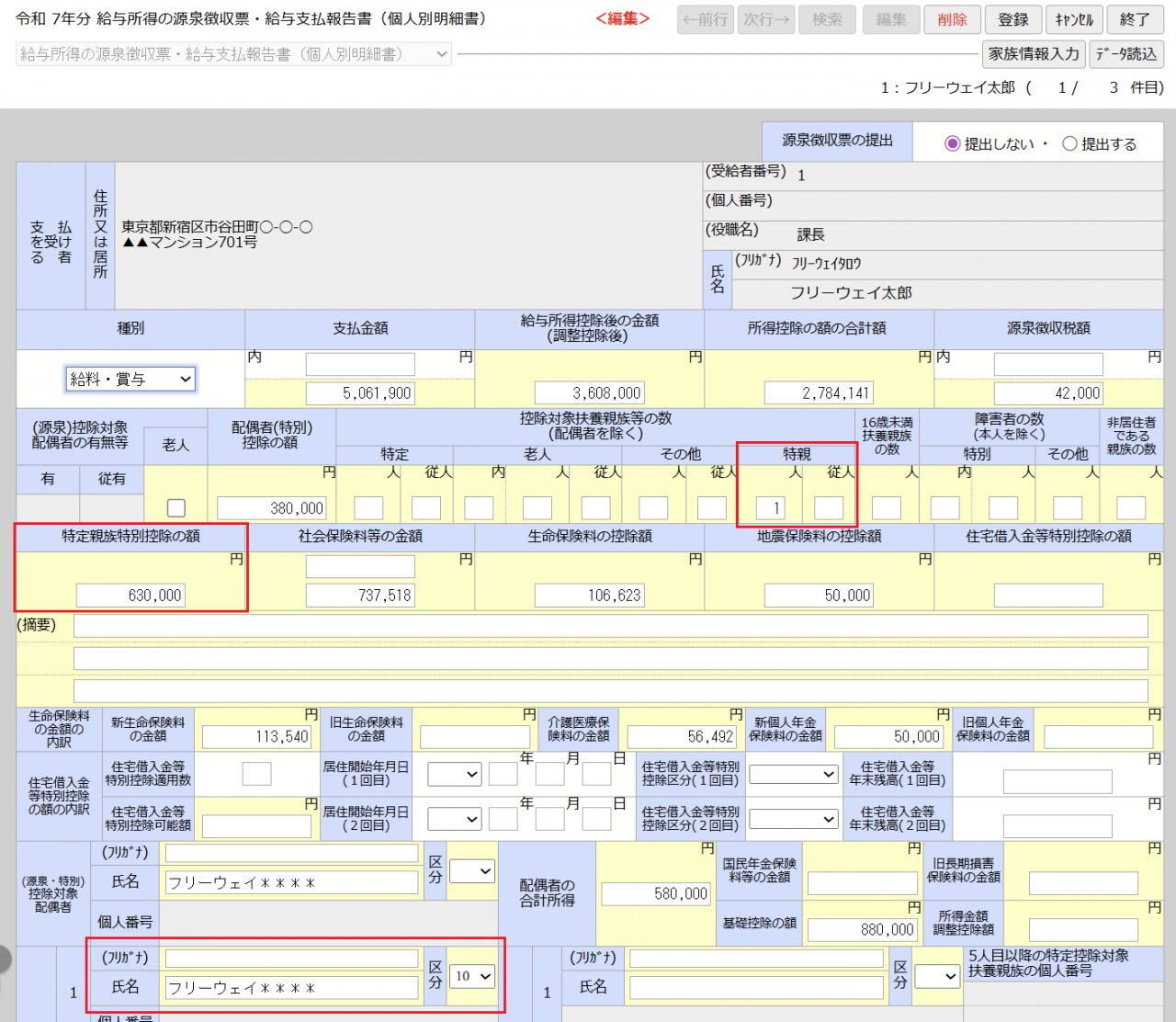Image resolution: width=1176 pixels, height=1022 pixels.
Task: Click the 配偶者 フリガナ input field
Action: click(290, 852)
